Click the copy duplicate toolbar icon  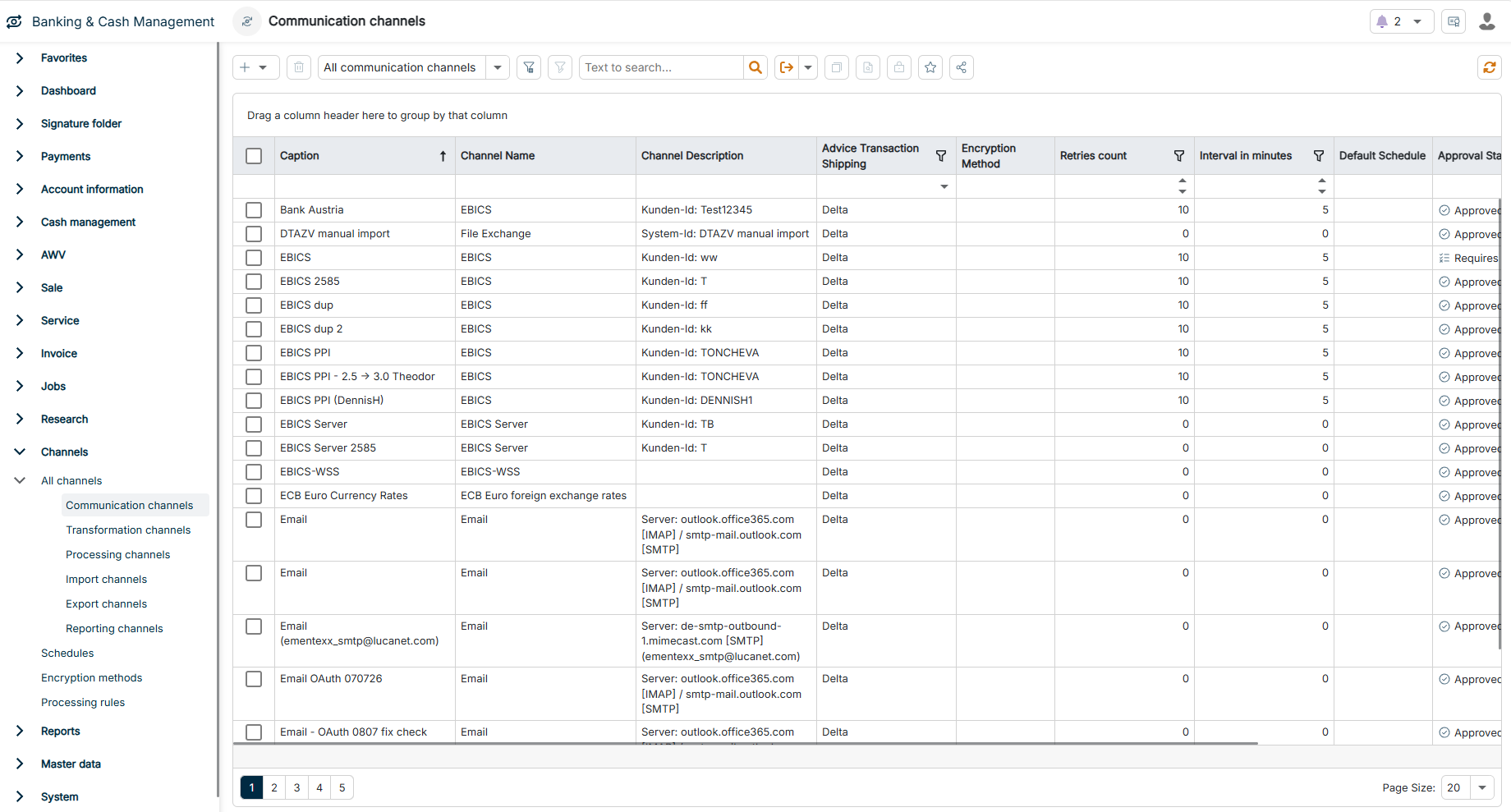[x=837, y=67]
